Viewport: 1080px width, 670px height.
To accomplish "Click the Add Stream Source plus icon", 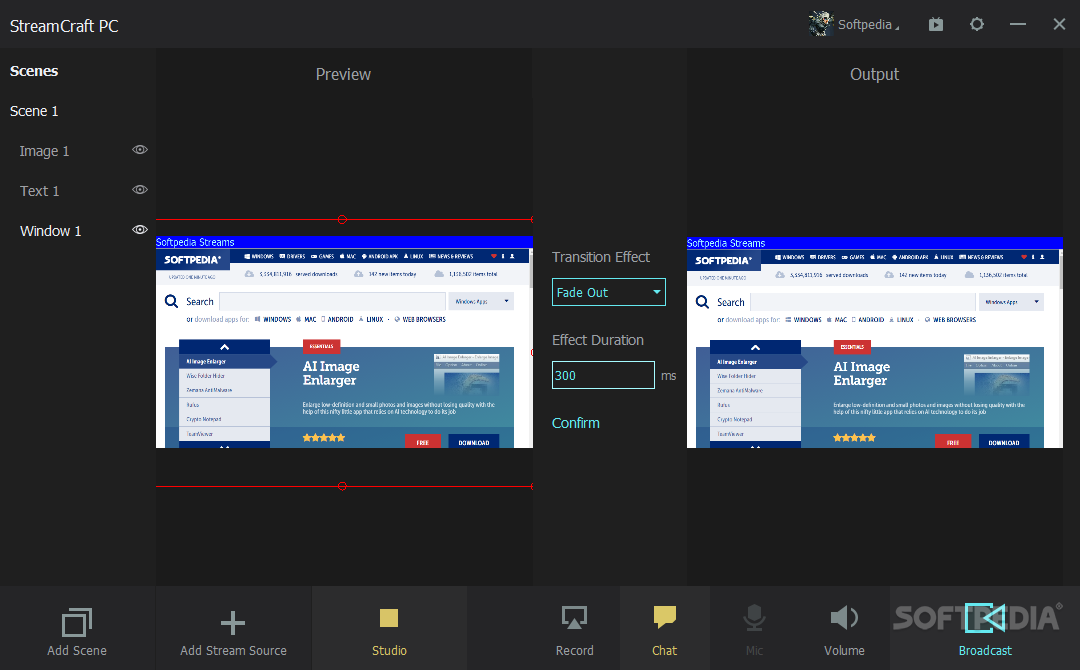I will tap(233, 622).
